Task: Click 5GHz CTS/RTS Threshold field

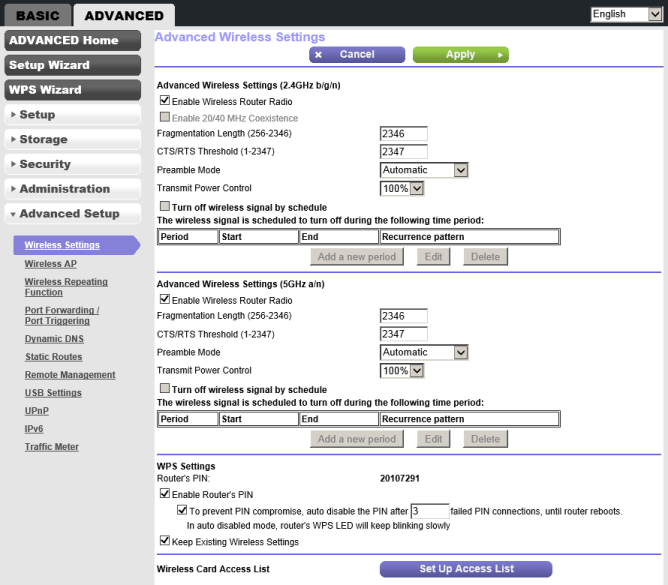Action: click(403, 334)
